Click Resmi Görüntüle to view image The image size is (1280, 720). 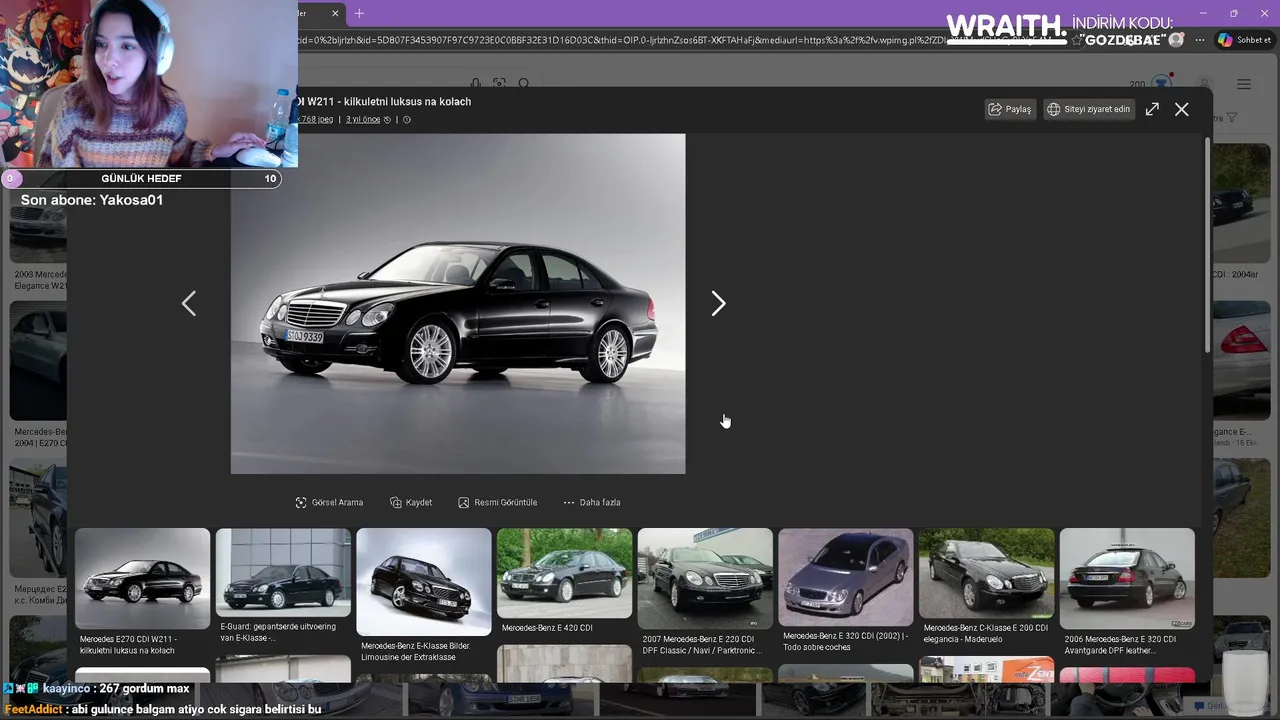497,502
